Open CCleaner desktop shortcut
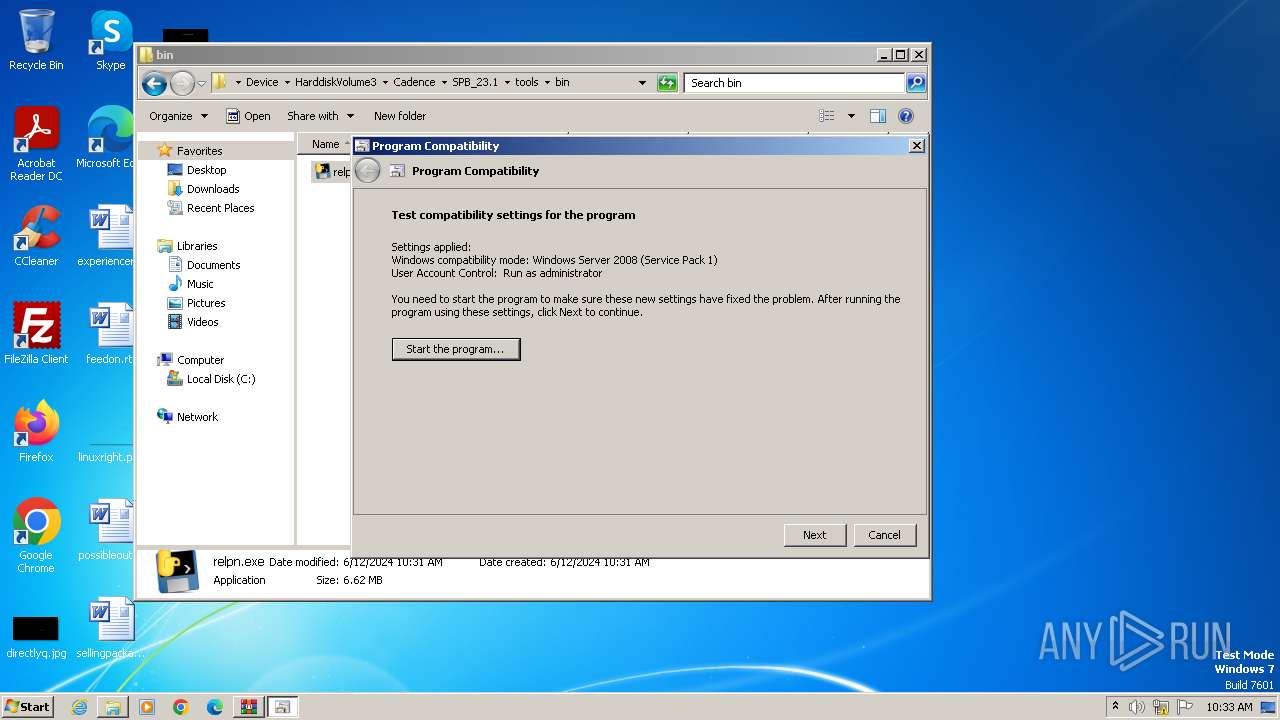This screenshot has height=720, width=1280. pos(36,236)
